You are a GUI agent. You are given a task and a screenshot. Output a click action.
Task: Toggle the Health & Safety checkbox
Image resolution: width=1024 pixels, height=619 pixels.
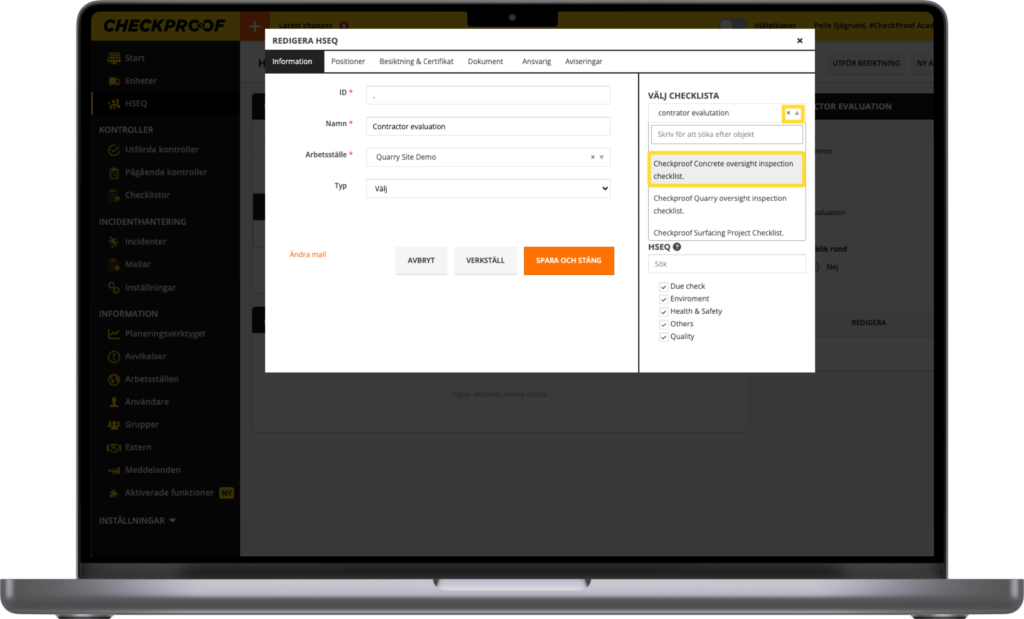(663, 311)
